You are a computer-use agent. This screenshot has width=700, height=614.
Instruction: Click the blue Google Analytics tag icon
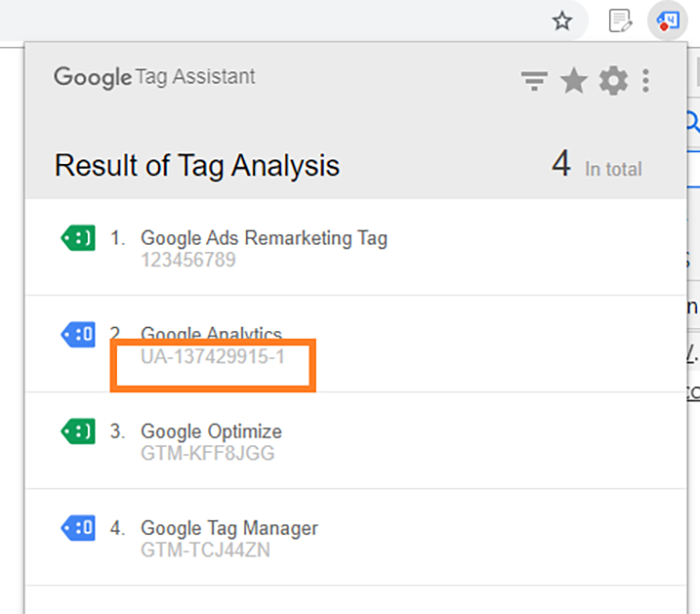click(x=78, y=334)
